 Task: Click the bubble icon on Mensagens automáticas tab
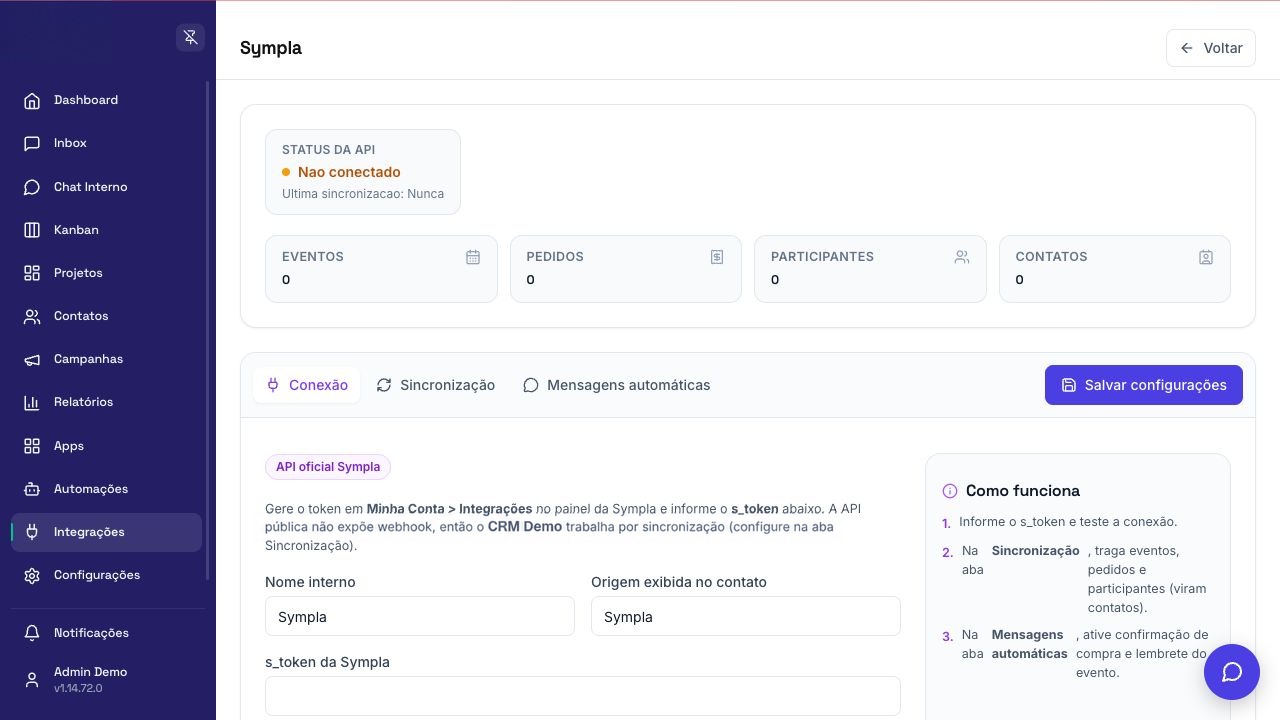pyautogui.click(x=531, y=385)
